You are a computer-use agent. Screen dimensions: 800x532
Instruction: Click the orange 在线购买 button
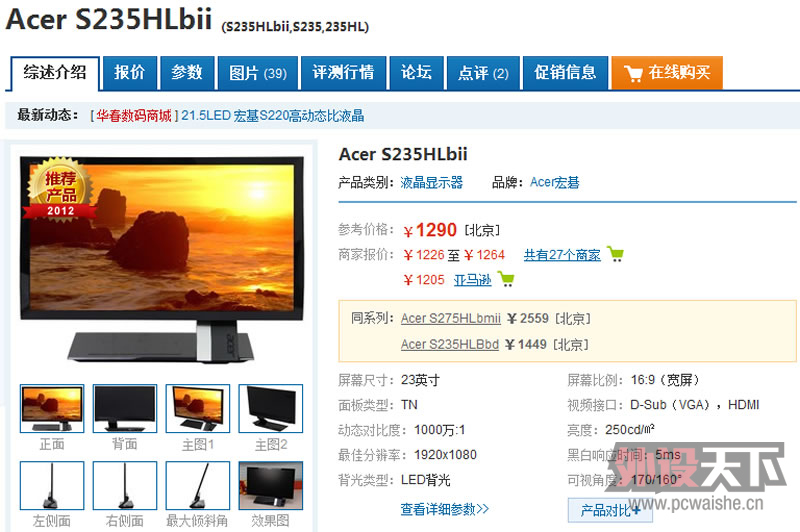tap(667, 72)
